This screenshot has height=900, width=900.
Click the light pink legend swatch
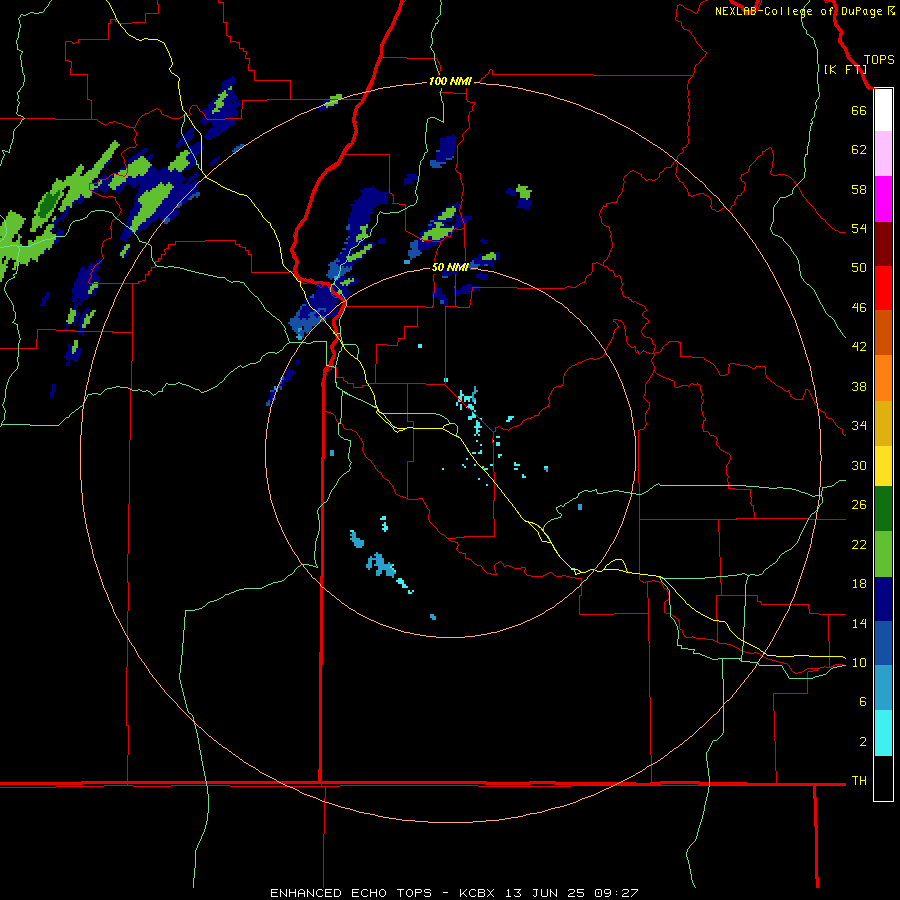pyautogui.click(x=883, y=154)
